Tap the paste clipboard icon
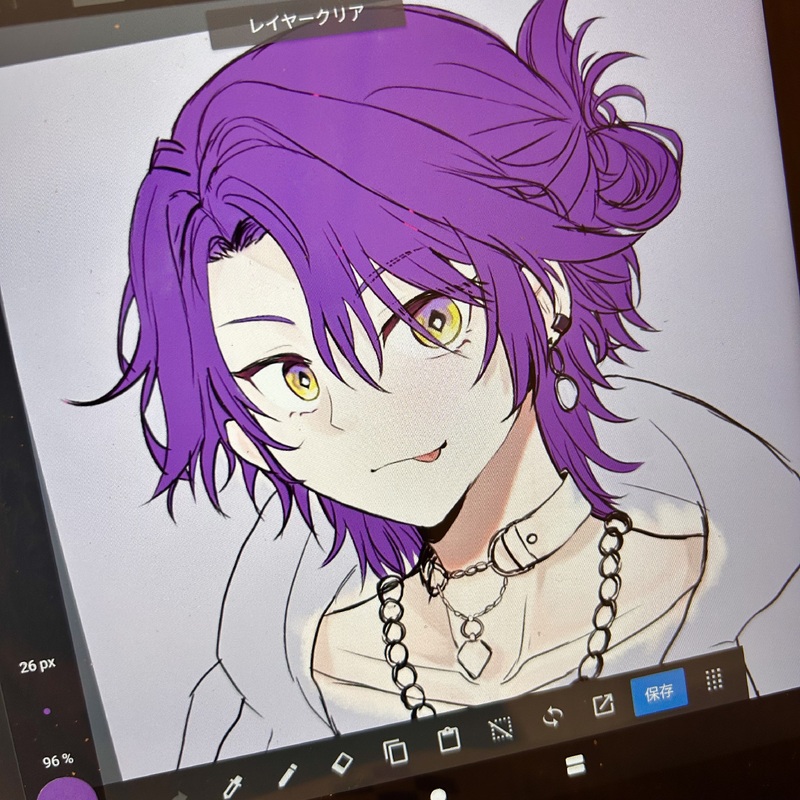Viewport: 800px width, 800px height. tap(449, 738)
